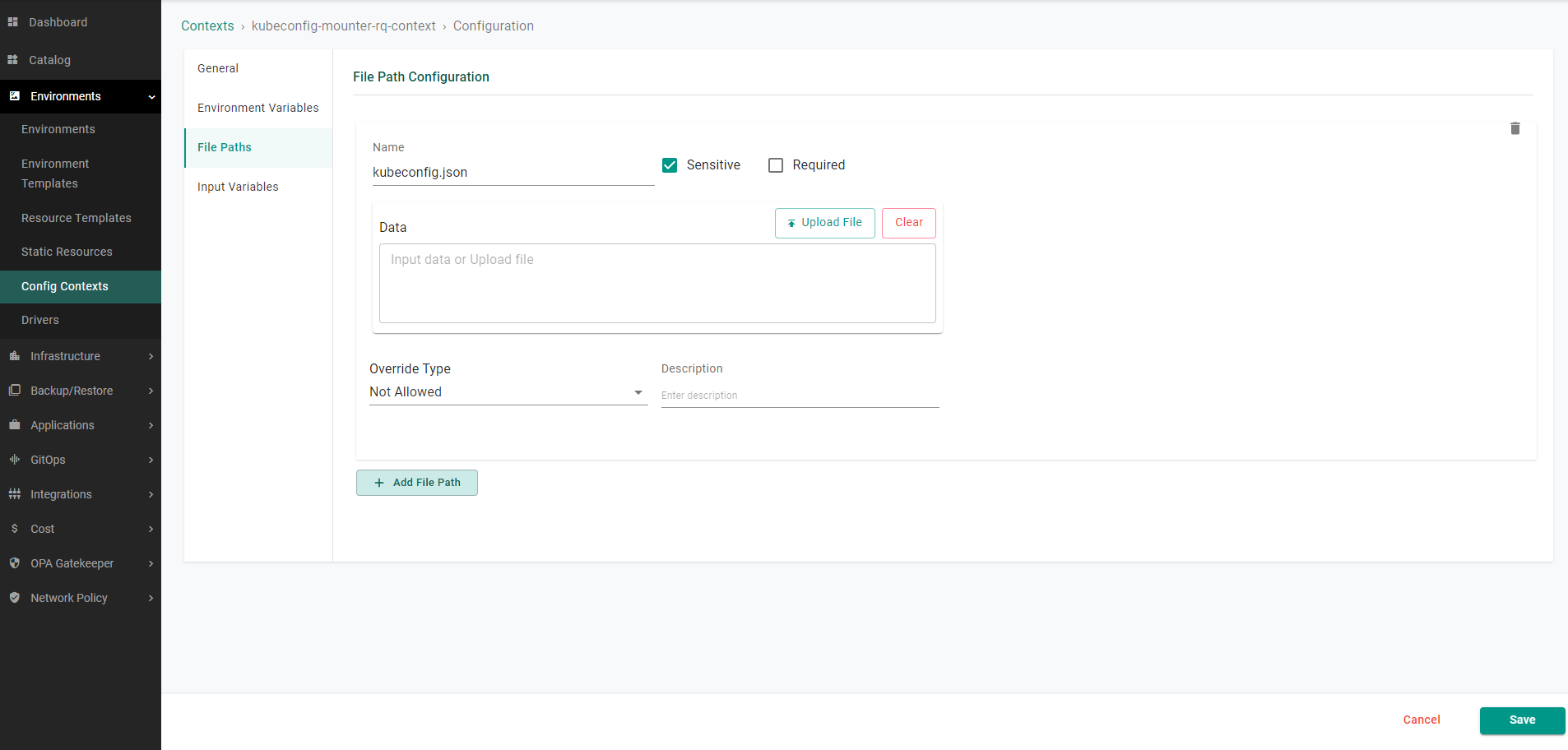
Task: Click the Environments image icon
Action: click(x=14, y=96)
